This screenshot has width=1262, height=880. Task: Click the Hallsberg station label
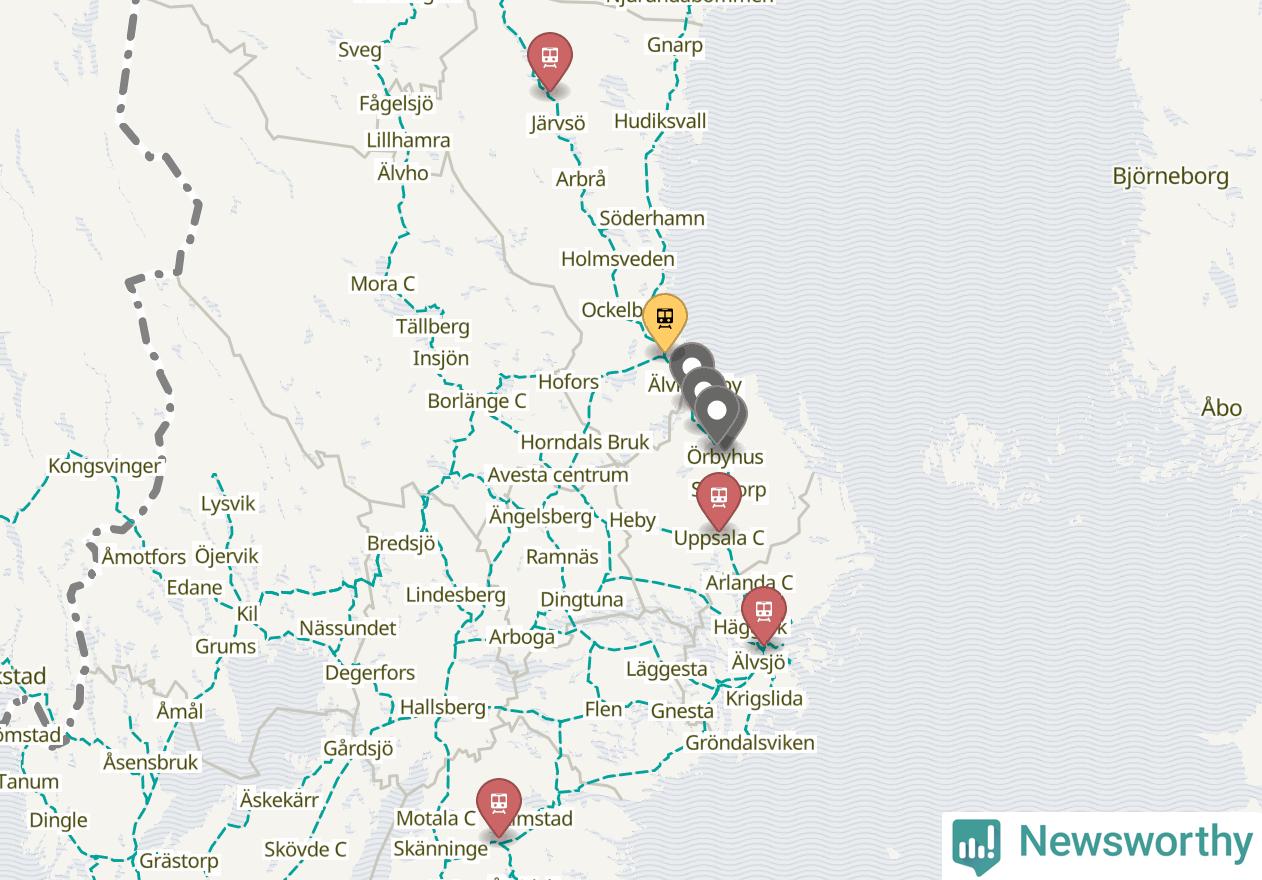442,707
